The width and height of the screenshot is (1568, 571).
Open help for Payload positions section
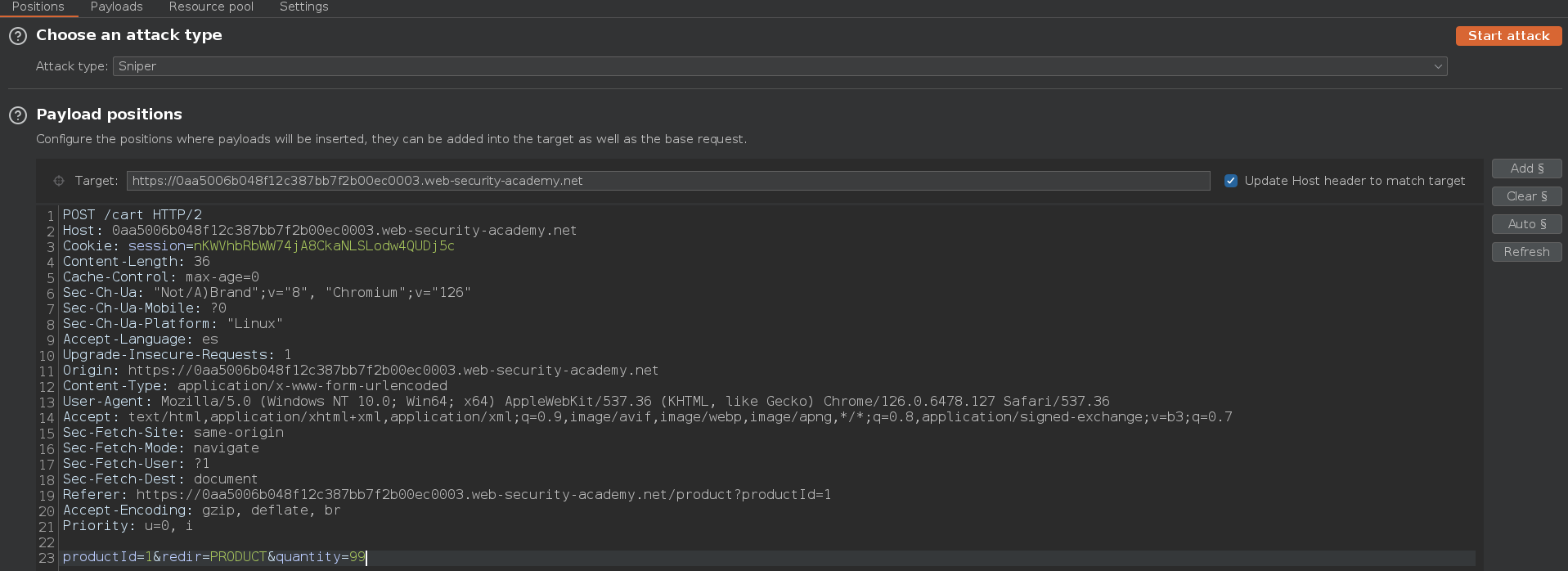pos(18,115)
